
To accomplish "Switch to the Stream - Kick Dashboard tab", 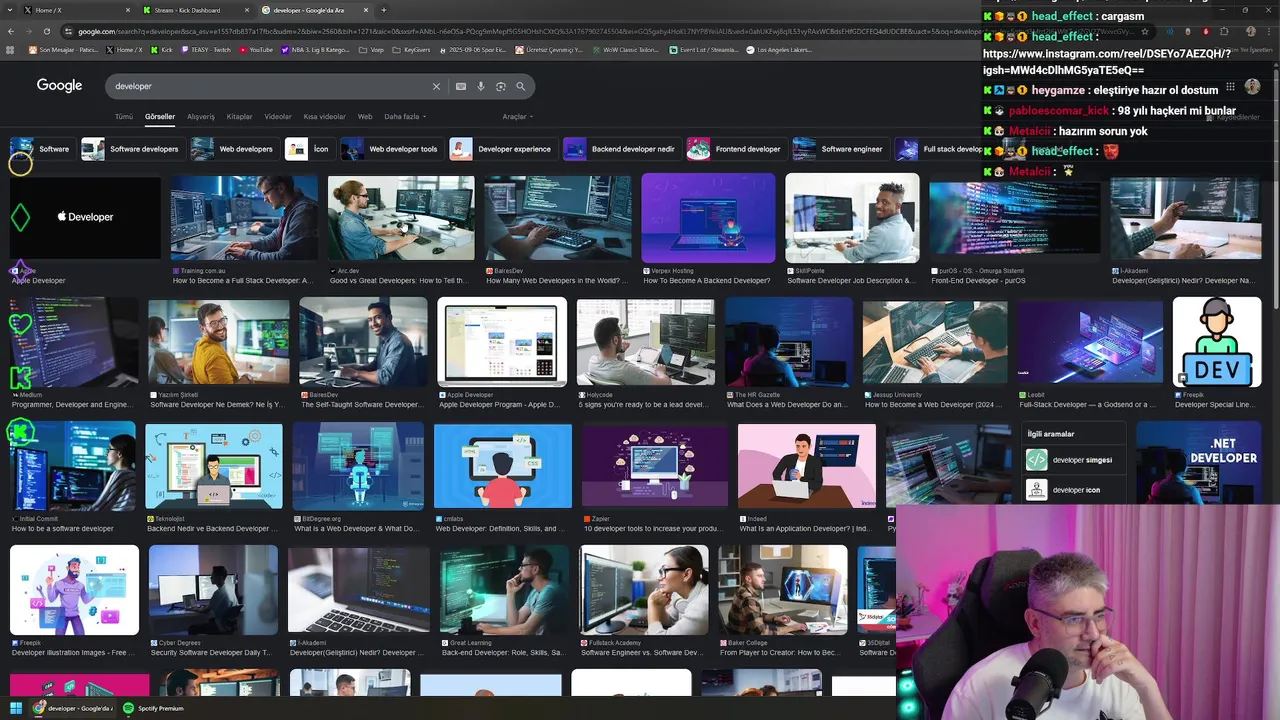I will (195, 10).
